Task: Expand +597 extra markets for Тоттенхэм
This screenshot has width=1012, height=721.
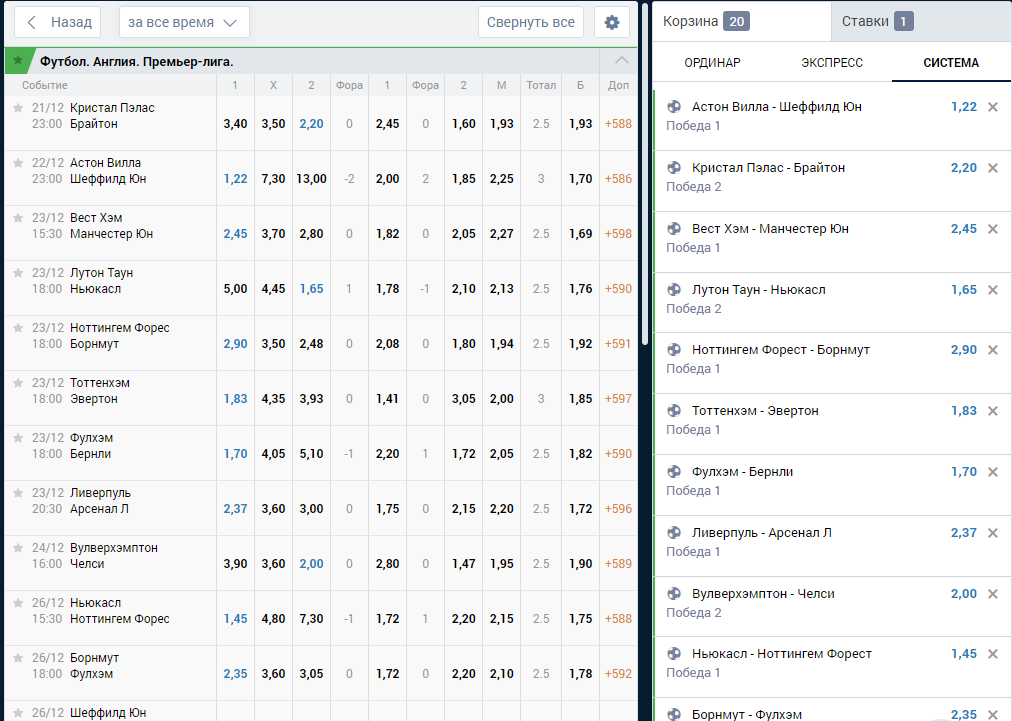Action: click(618, 398)
